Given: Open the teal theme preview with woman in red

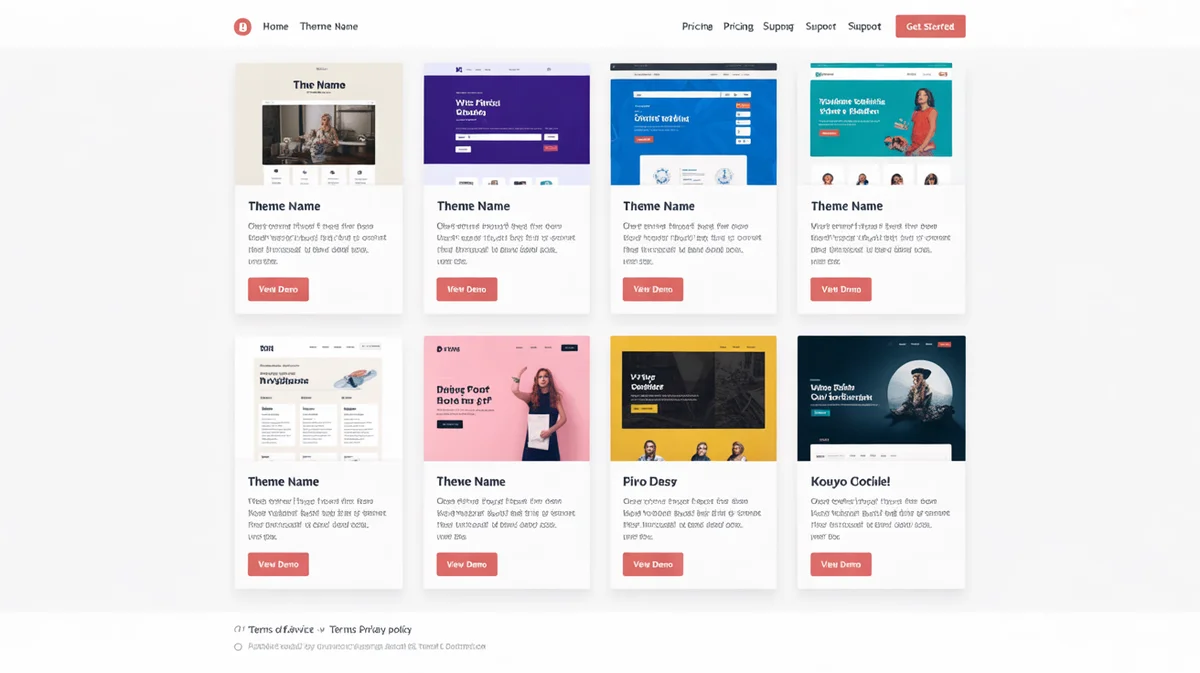Looking at the screenshot, I should [x=881, y=124].
